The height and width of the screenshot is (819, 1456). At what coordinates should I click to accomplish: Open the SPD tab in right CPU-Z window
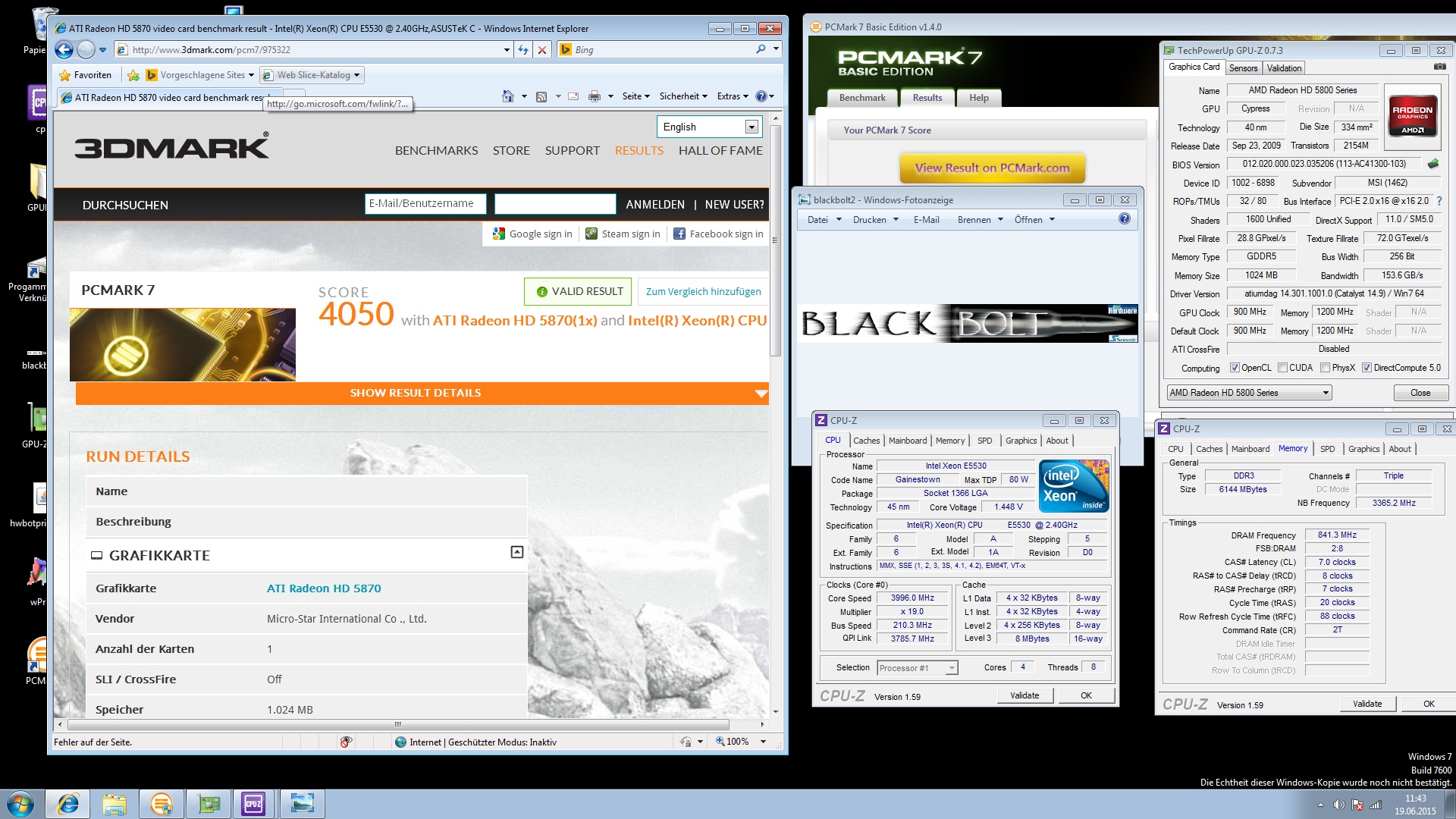pyautogui.click(x=1327, y=449)
